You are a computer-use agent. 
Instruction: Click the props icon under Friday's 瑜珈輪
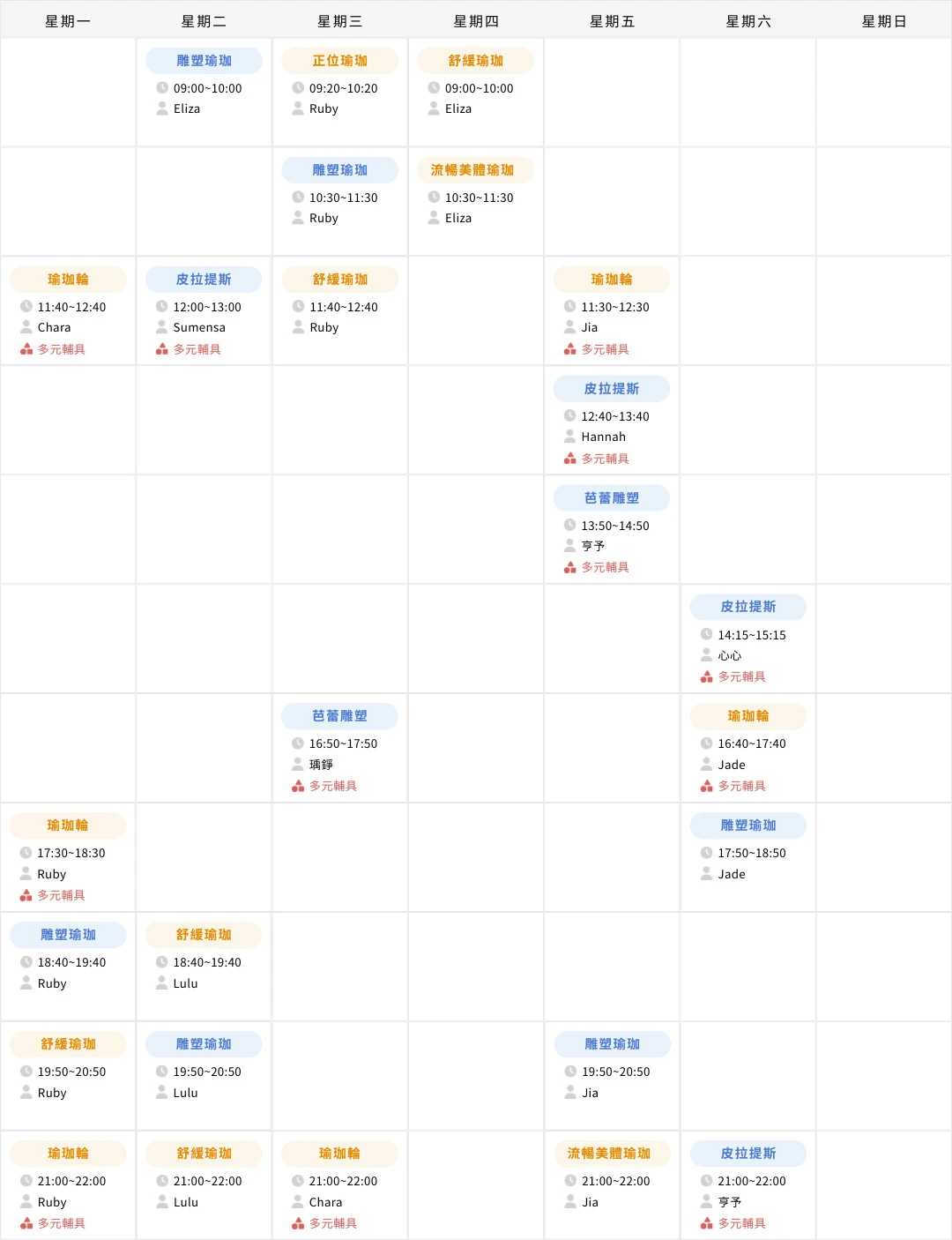(569, 348)
